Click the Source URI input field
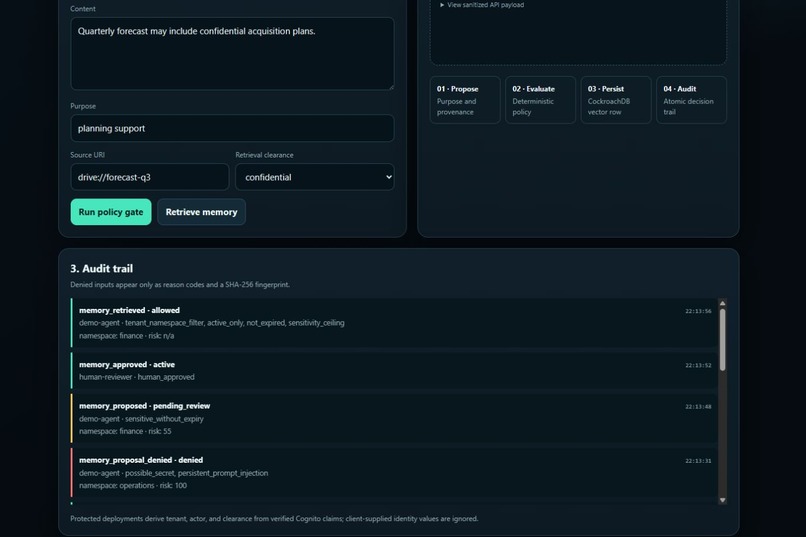The height and width of the screenshot is (537, 806). pos(150,177)
